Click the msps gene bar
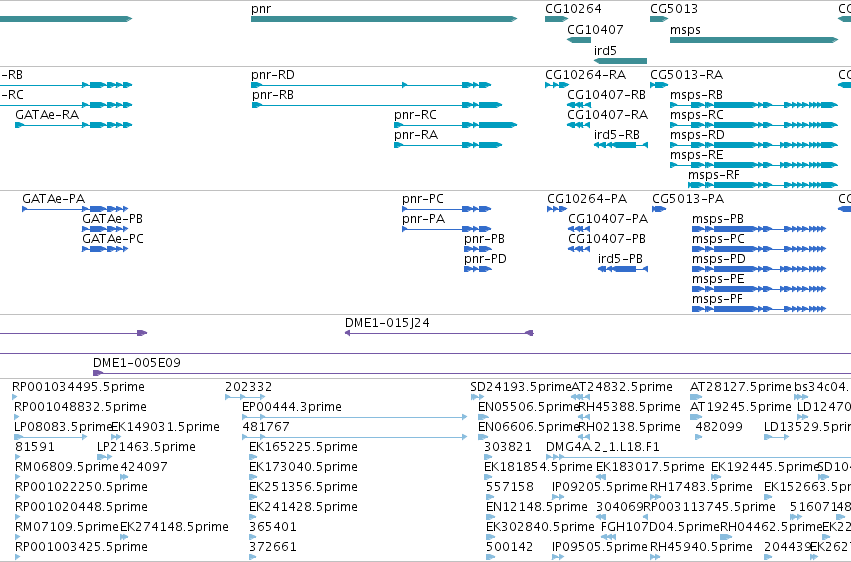This screenshot has width=851, height=562. point(754,40)
